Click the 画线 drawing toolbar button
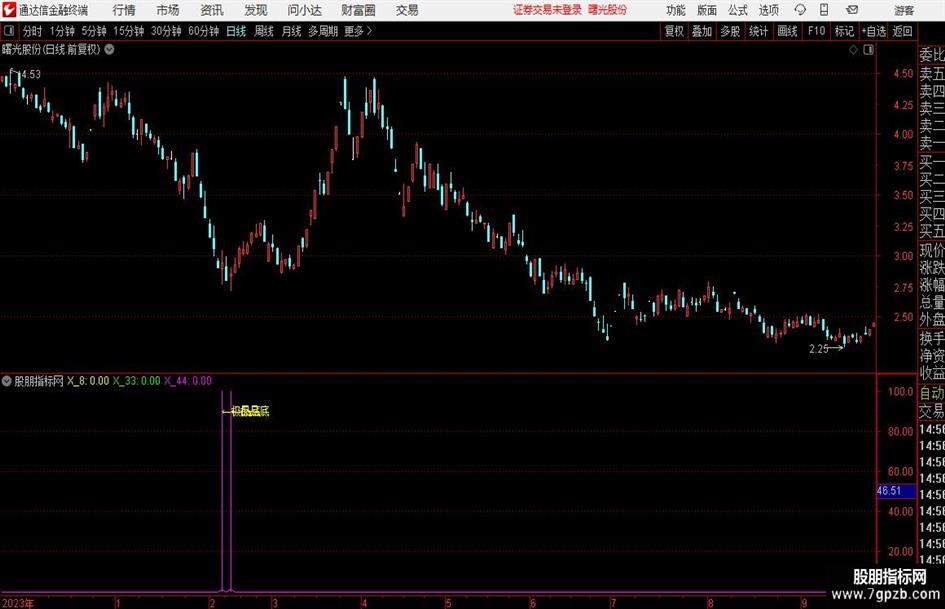Screen dimensions: 945x609 click(787, 31)
